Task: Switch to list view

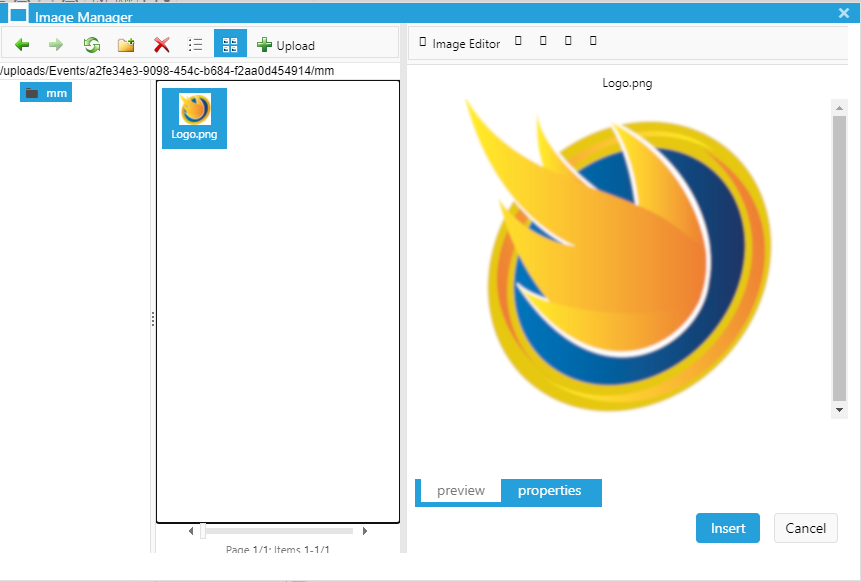Action: 195,44
